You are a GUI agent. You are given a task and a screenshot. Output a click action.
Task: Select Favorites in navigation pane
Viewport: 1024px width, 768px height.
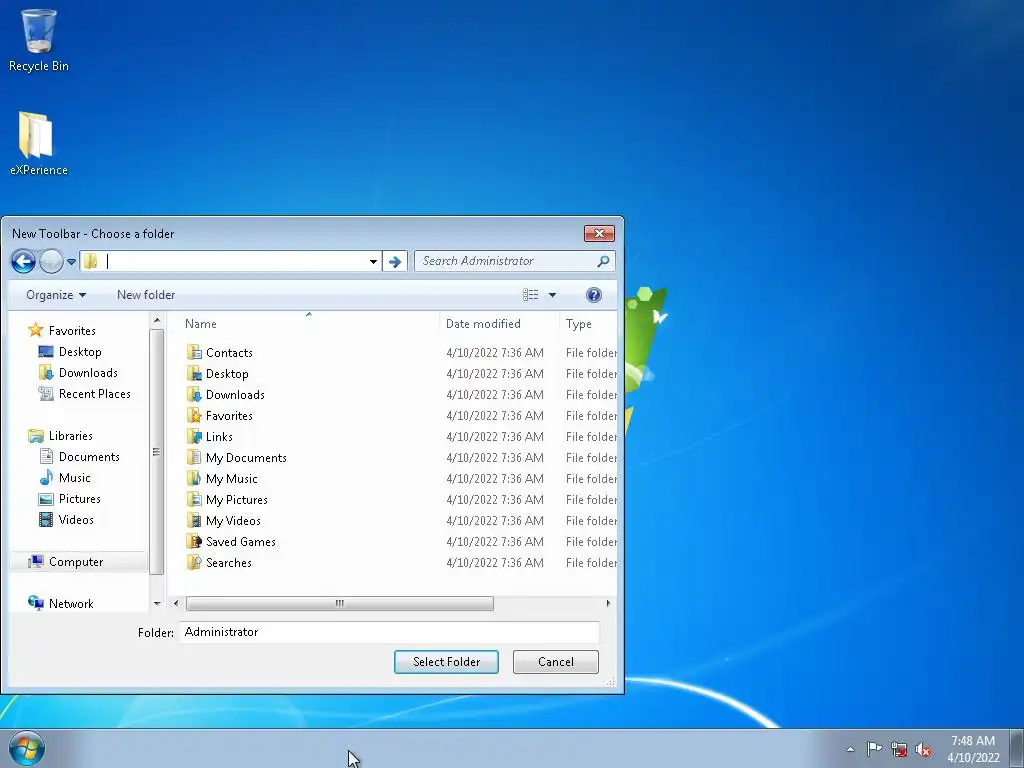point(62,330)
